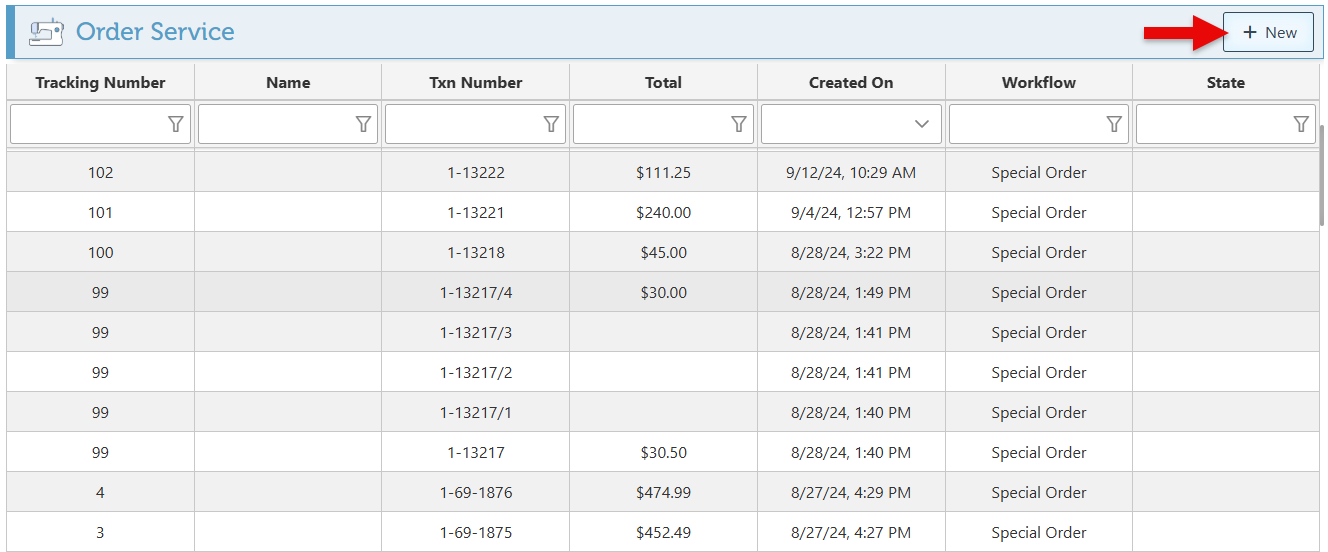Image resolution: width=1328 pixels, height=552 pixels.
Task: Expand the Created On date dropdown
Action: [x=922, y=124]
